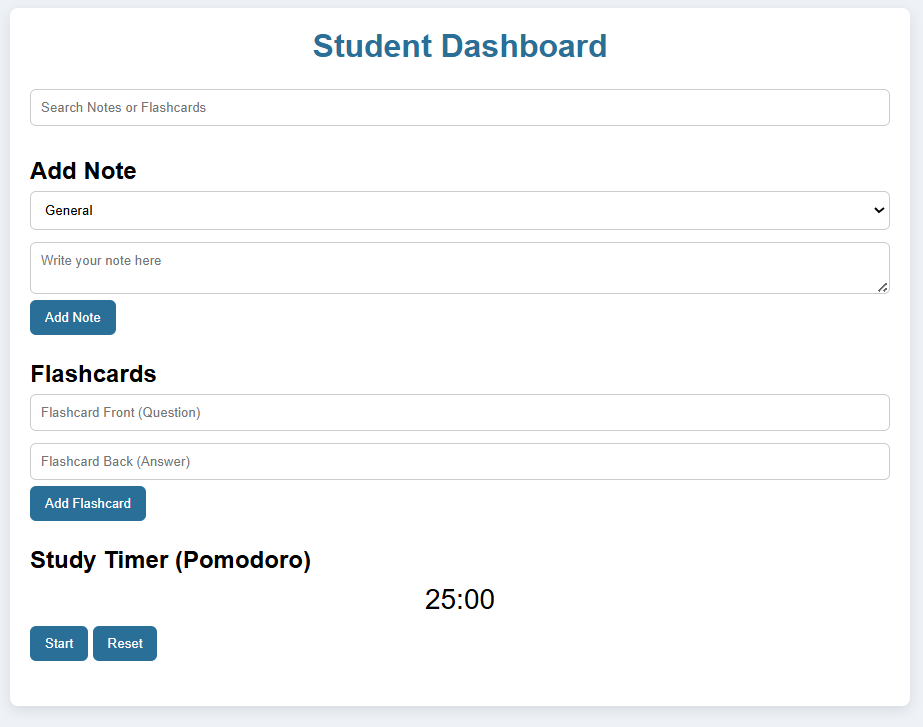The width and height of the screenshot is (923, 727).
Task: Select the General label in the category box
Action: pyautogui.click(x=69, y=210)
